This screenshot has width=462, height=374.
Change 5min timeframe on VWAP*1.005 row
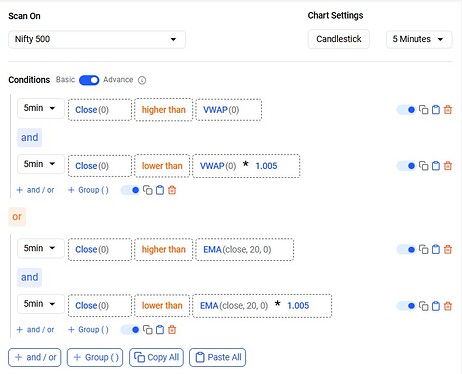[x=41, y=164]
